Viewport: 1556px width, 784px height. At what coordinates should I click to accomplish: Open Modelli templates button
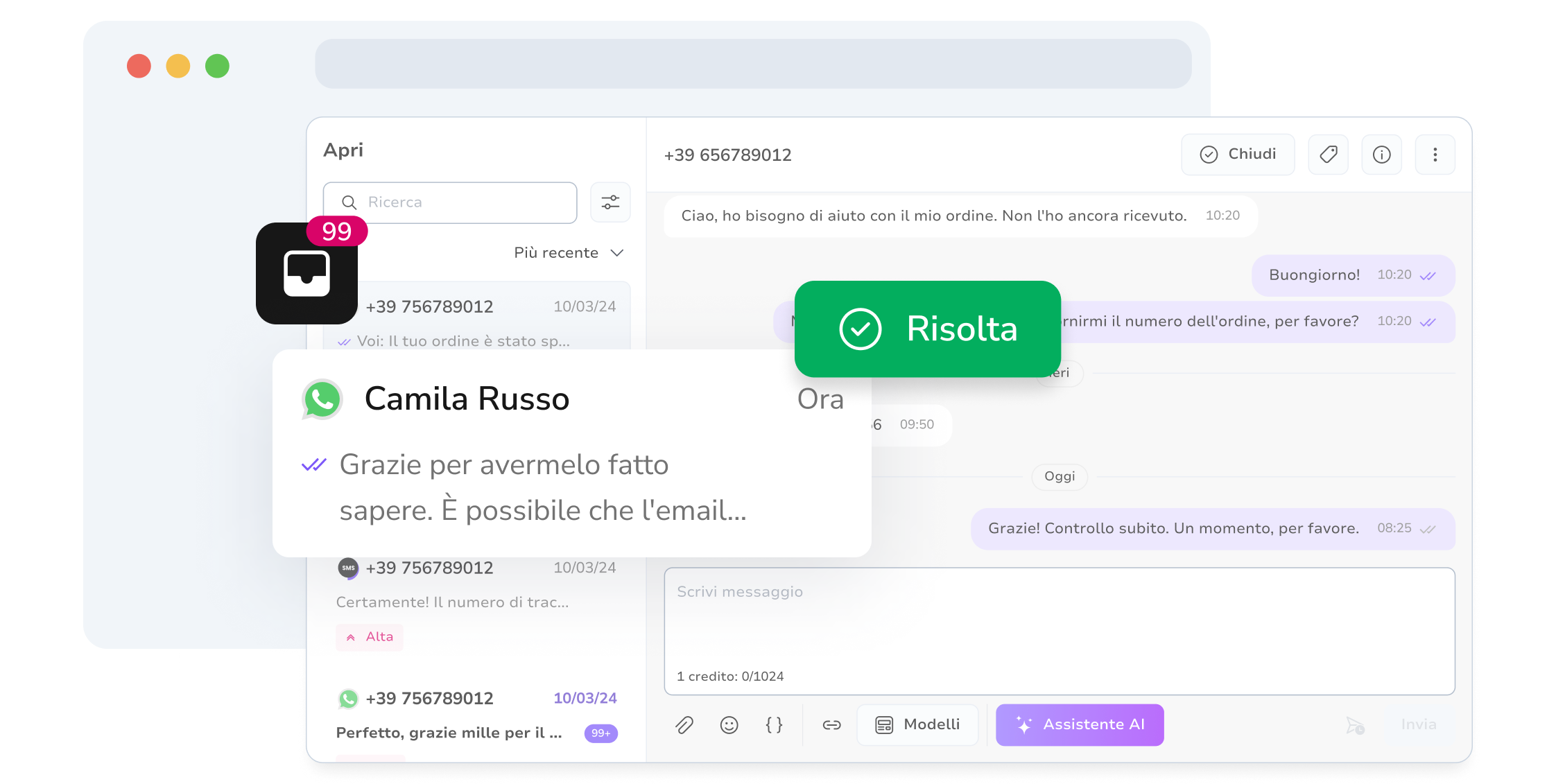click(x=917, y=725)
